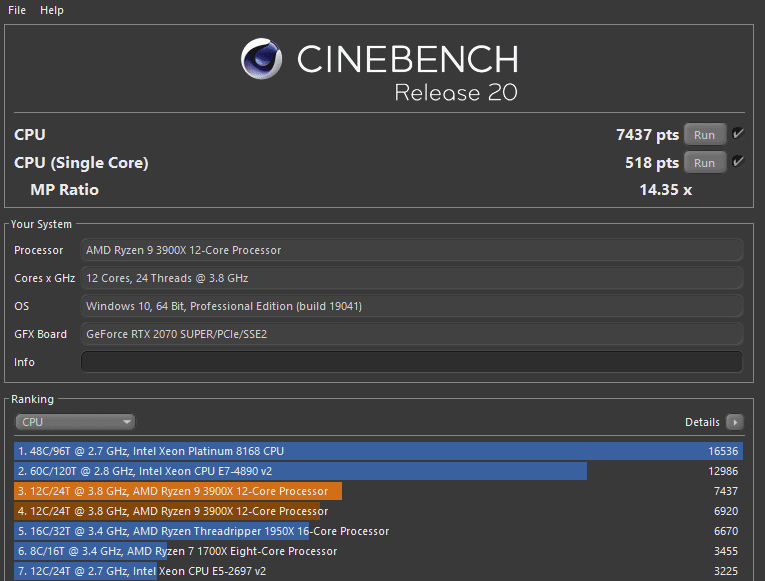
Task: Click the 3225 Xeon E5 score value
Action: coord(726,571)
